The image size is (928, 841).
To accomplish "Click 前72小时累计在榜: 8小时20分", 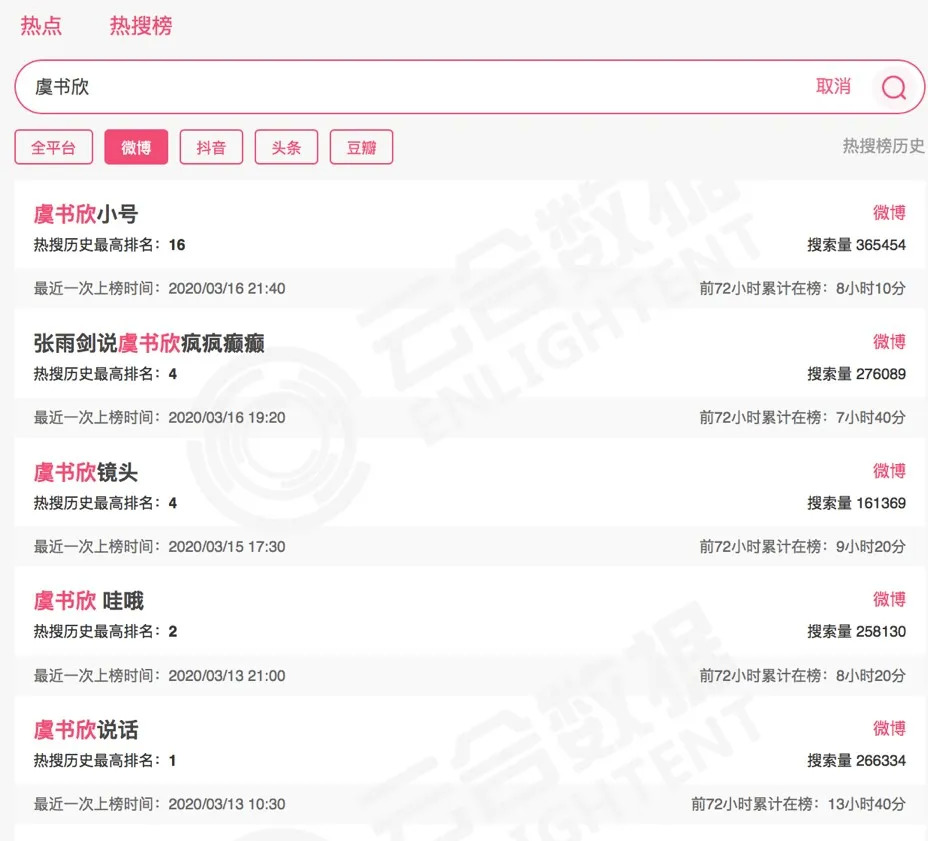I will 803,675.
